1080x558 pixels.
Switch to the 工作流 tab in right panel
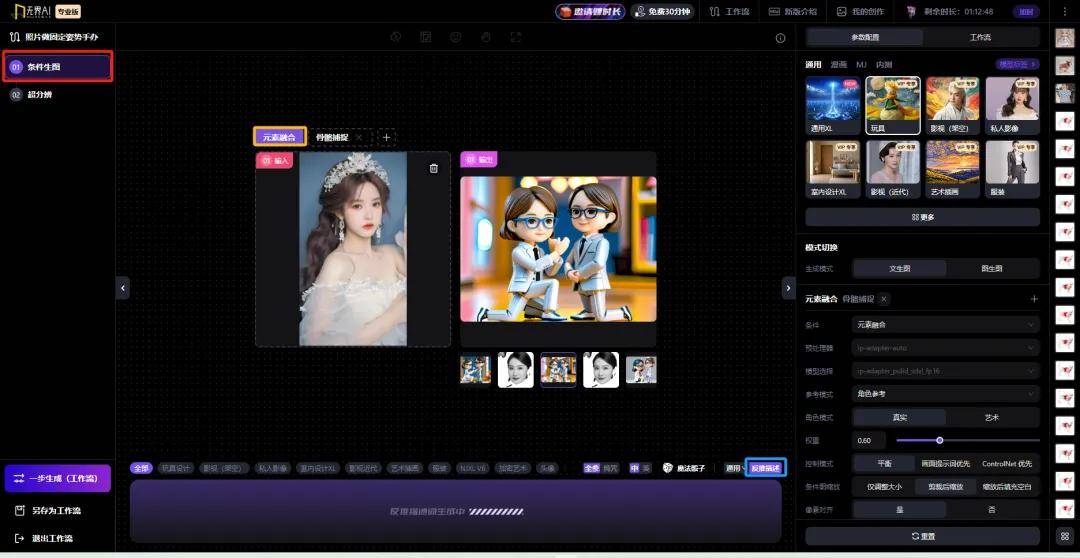[980, 37]
